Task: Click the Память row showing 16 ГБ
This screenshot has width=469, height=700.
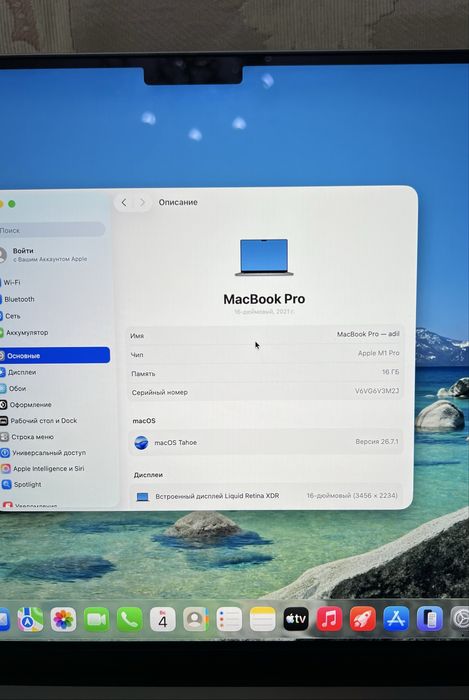Action: coord(266,373)
